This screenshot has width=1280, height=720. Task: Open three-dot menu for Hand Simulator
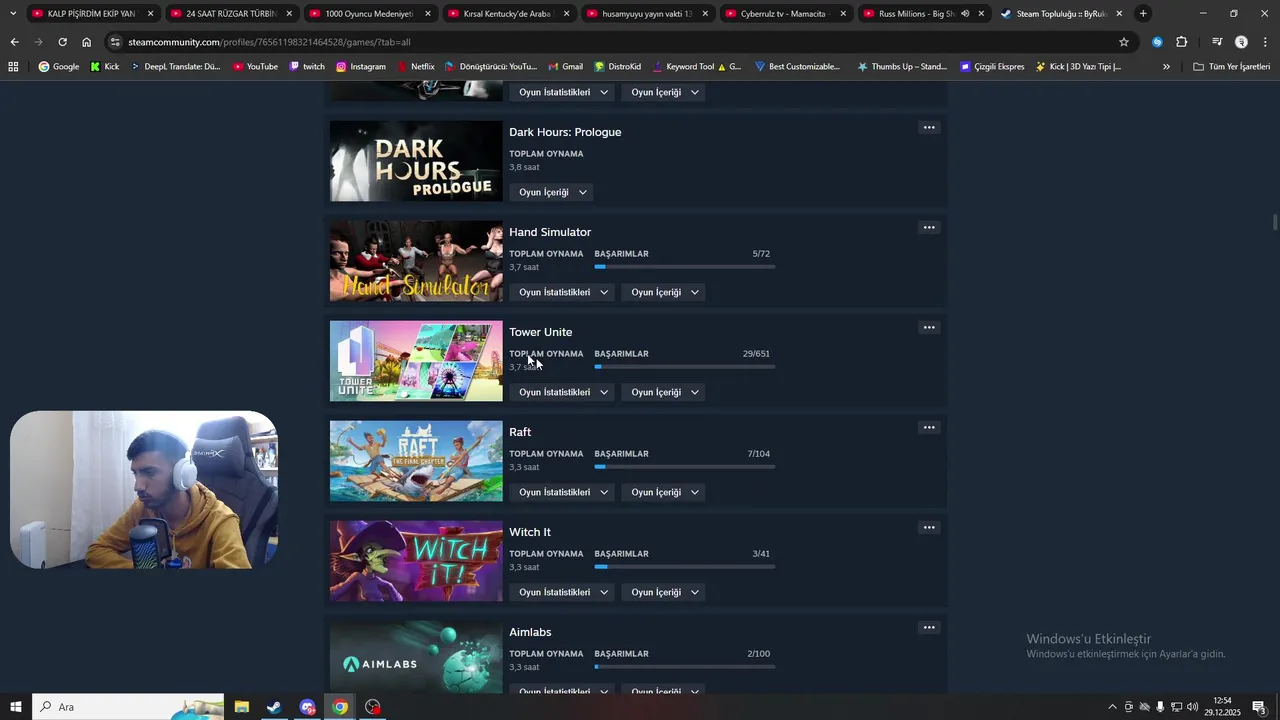(929, 228)
